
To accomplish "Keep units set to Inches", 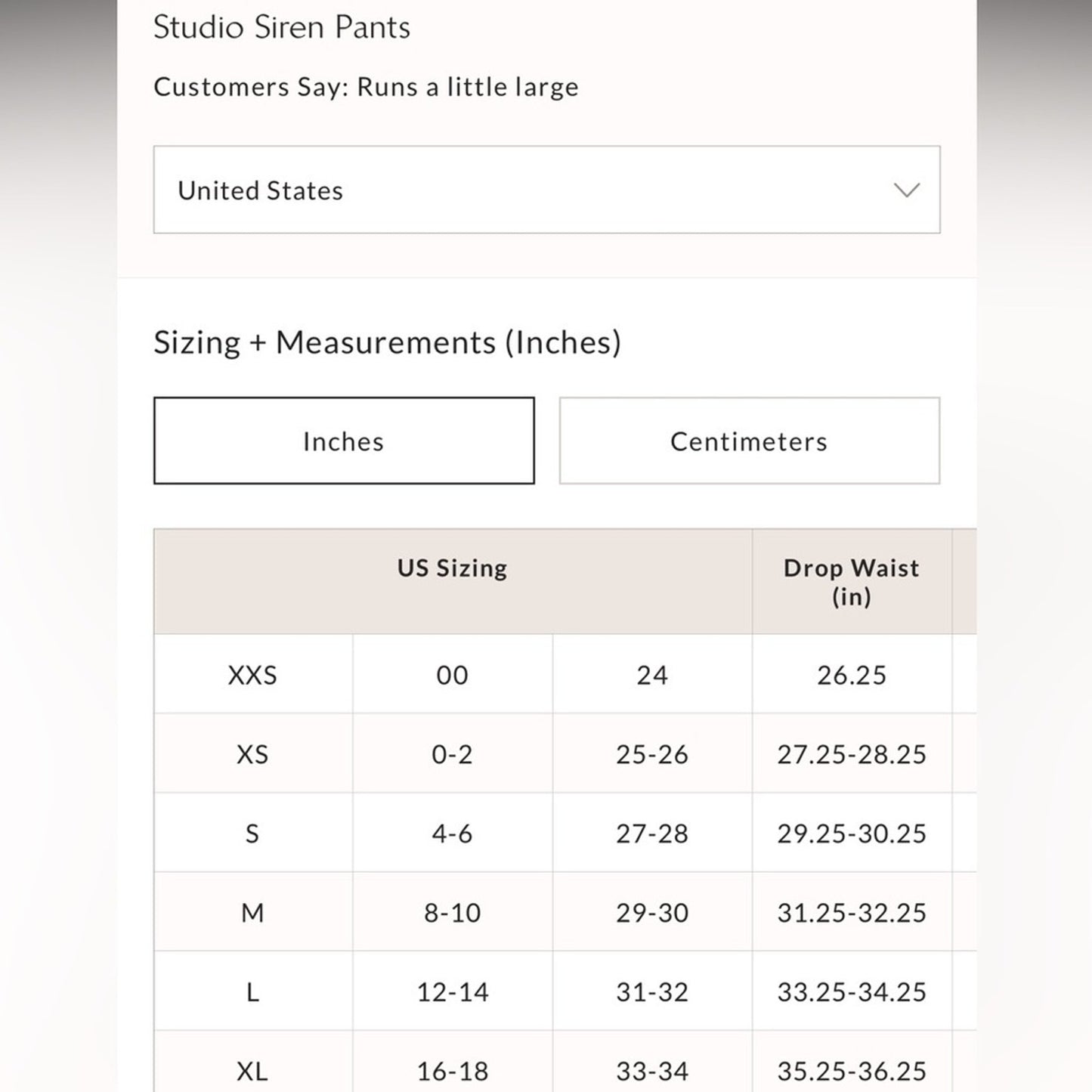I will point(344,441).
